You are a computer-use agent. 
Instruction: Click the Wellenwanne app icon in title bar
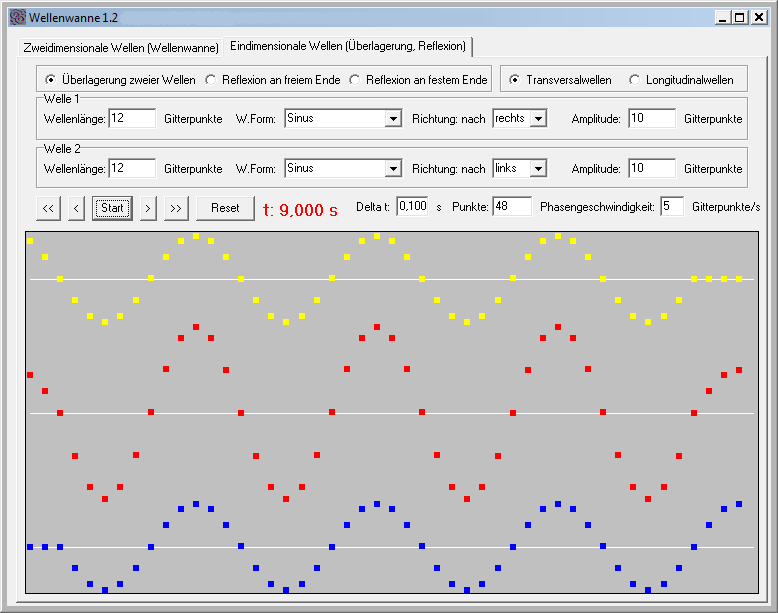point(16,17)
